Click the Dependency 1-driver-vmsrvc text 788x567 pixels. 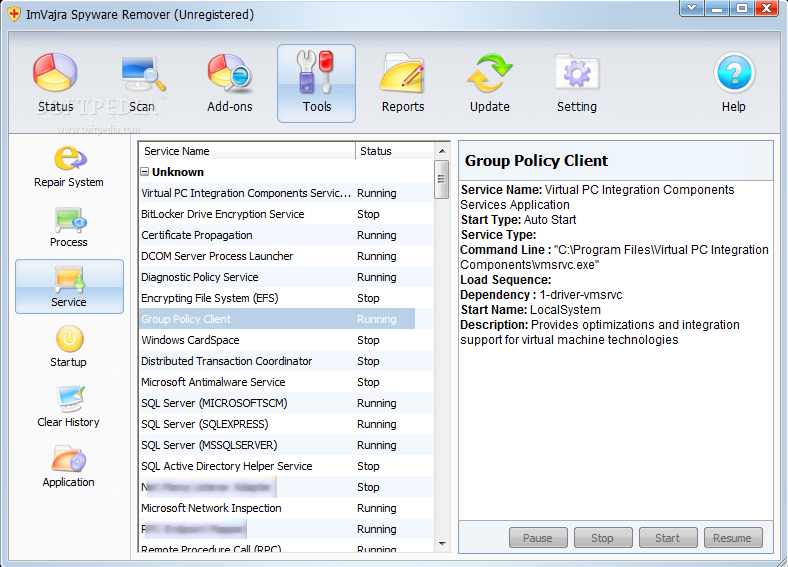[x=541, y=295]
